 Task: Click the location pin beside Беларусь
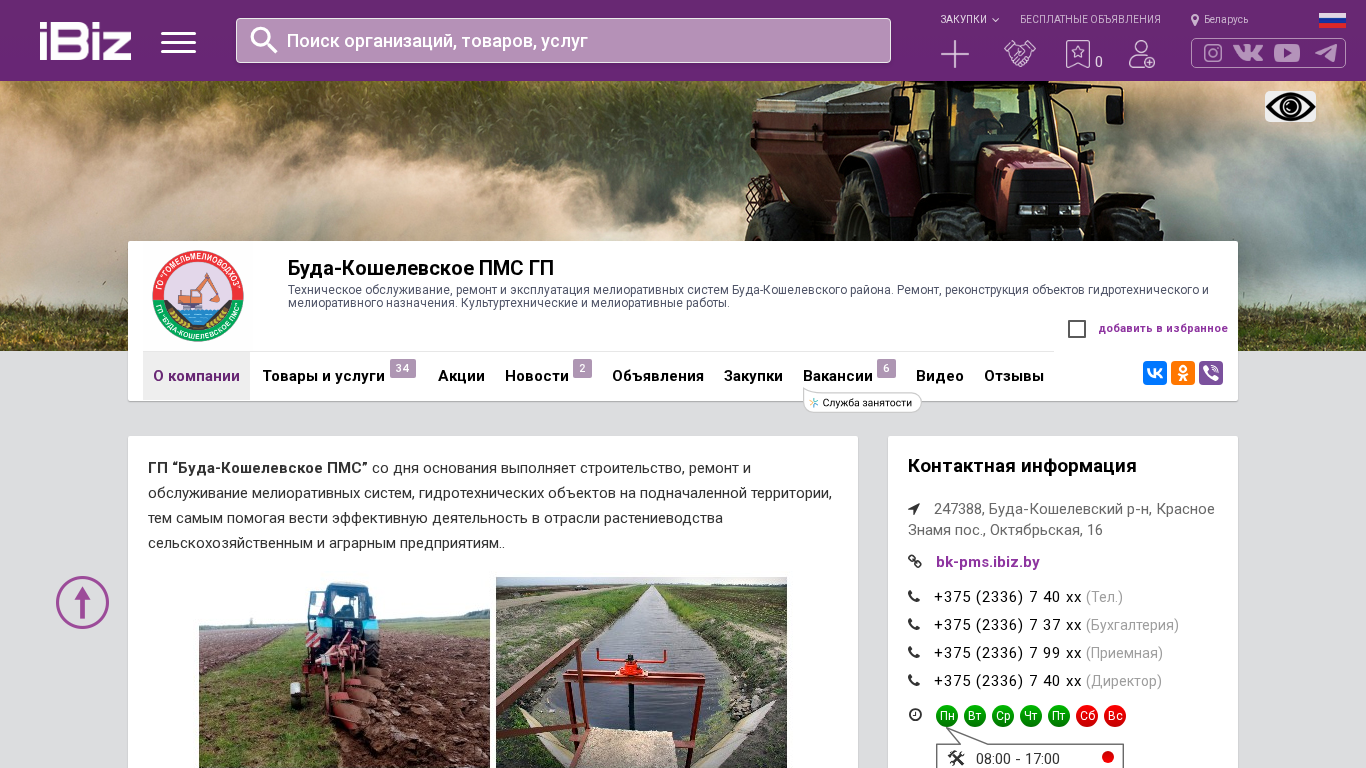(1195, 20)
